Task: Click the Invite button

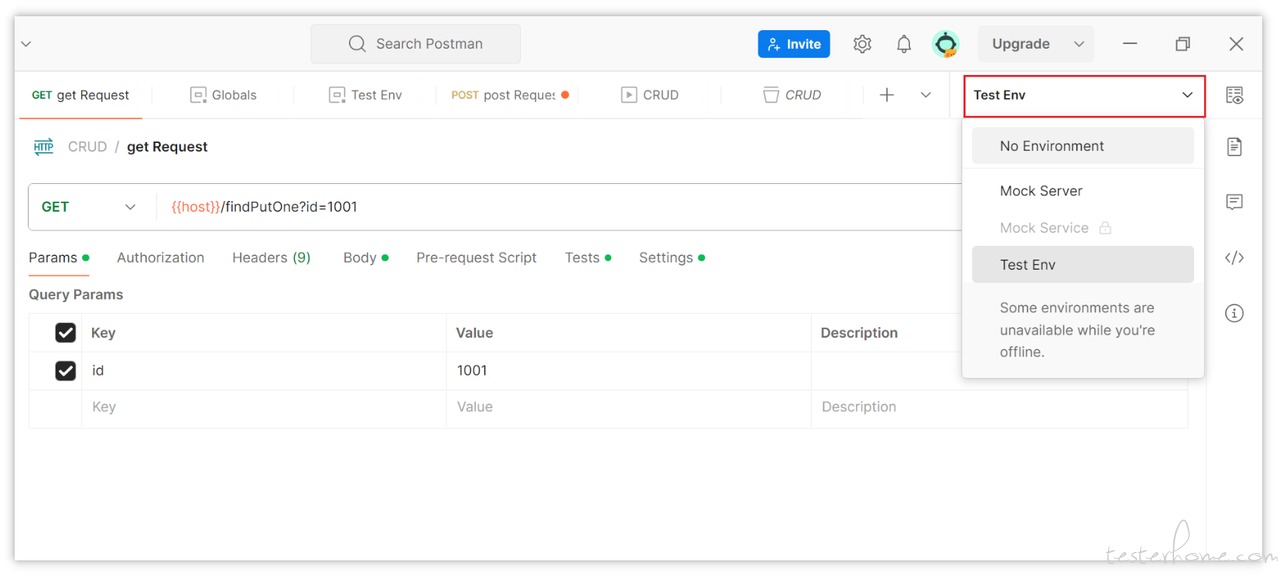Action: pyautogui.click(x=794, y=44)
